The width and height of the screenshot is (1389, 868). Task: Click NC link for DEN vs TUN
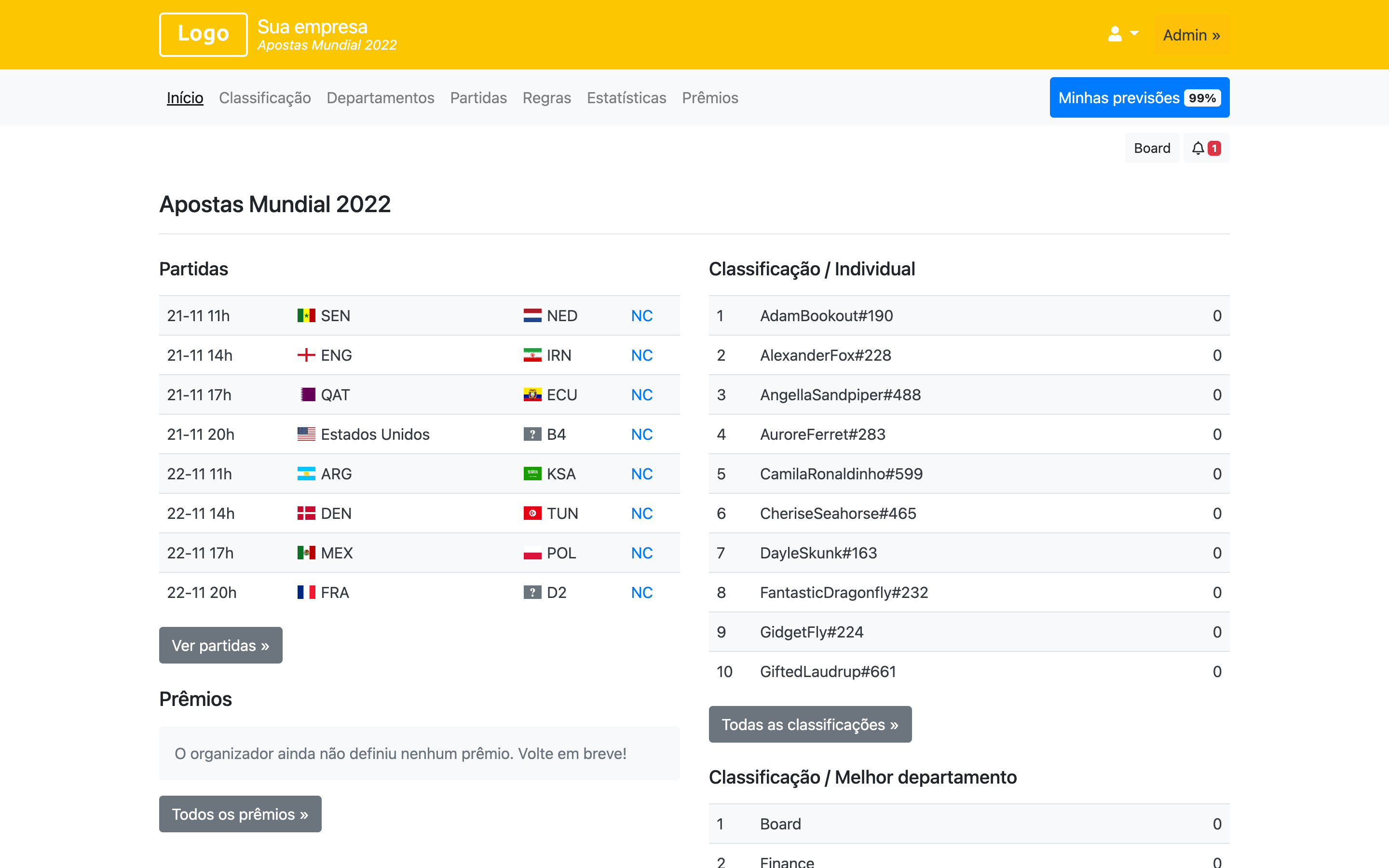pyautogui.click(x=642, y=514)
